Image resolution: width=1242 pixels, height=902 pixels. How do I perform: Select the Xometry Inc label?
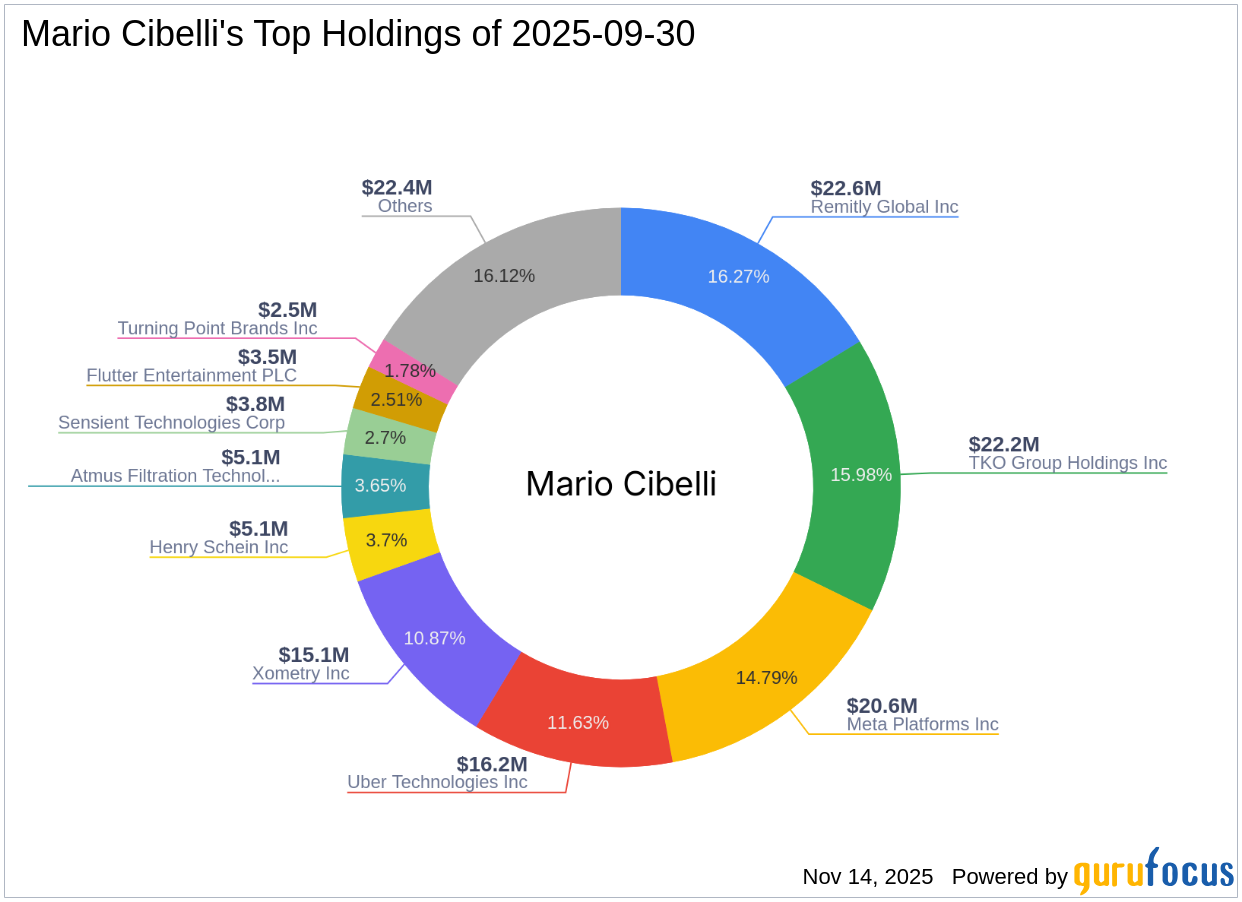pos(301,673)
